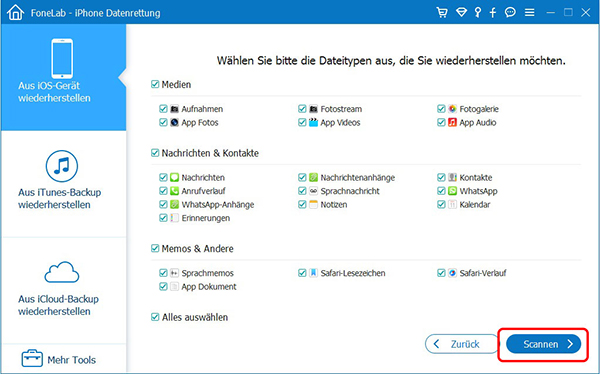Click the App Videos clapperboard icon

(x=313, y=122)
